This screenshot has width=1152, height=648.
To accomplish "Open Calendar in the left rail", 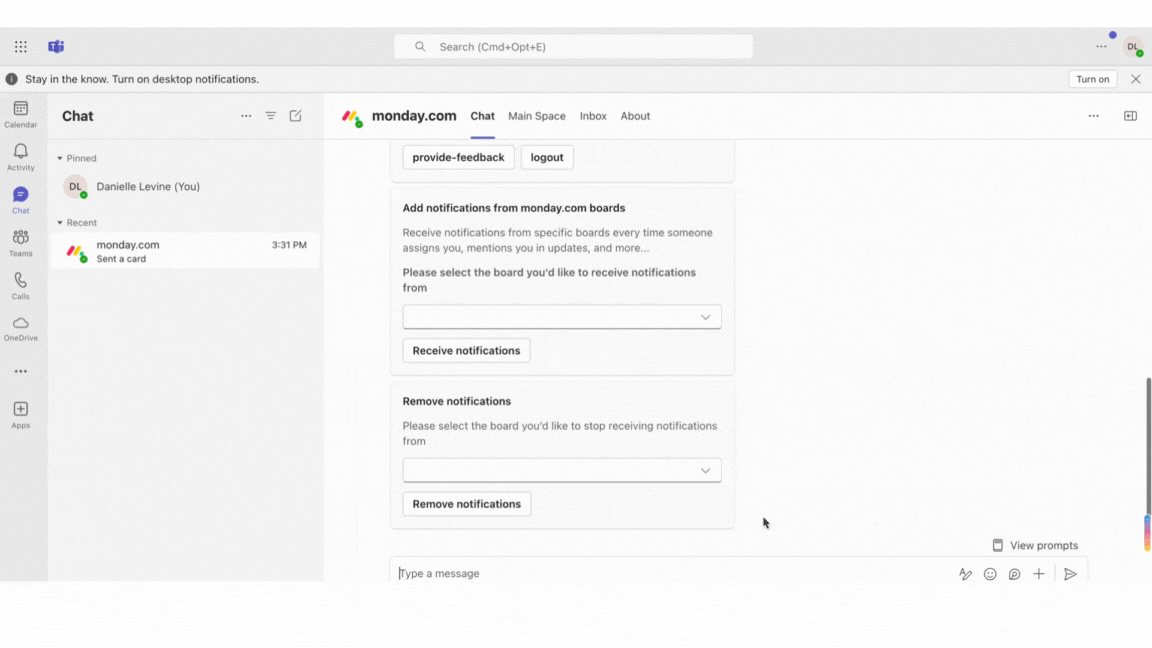I will pyautogui.click(x=21, y=115).
